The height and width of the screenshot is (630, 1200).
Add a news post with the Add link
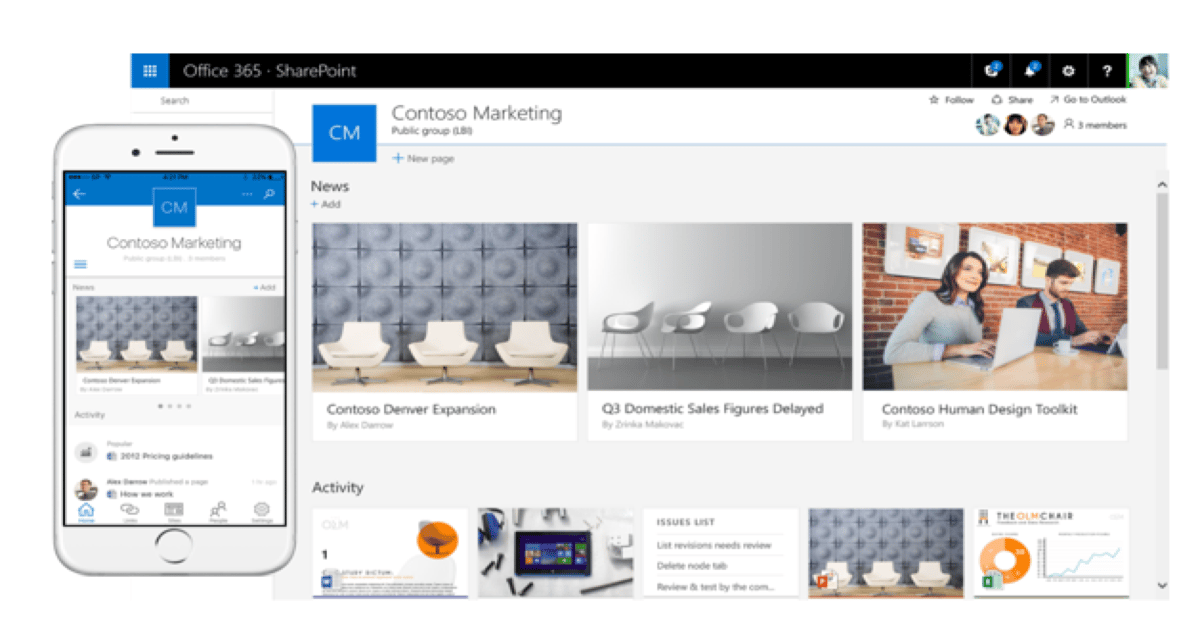click(x=327, y=204)
